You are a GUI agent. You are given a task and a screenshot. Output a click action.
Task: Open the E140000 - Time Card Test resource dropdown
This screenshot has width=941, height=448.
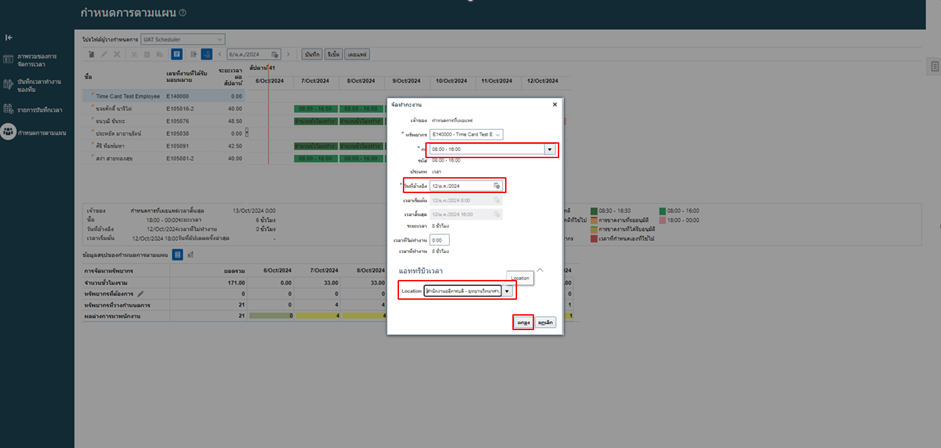click(498, 134)
